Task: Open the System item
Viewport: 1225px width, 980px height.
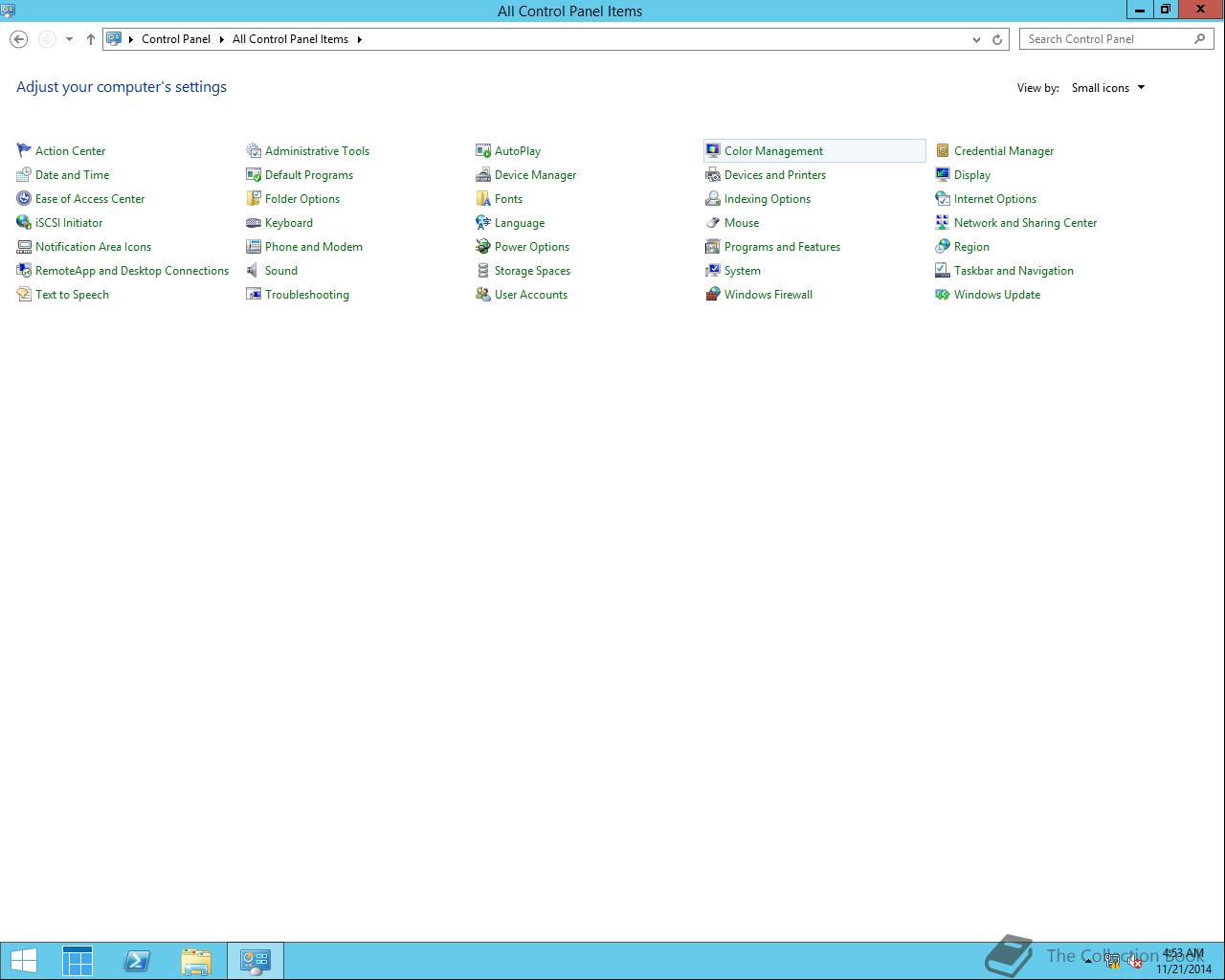Action: click(x=743, y=271)
